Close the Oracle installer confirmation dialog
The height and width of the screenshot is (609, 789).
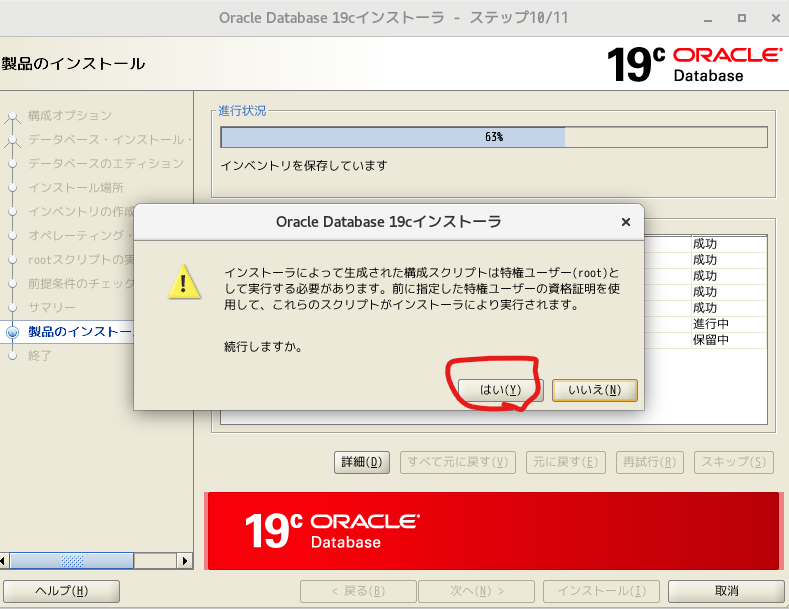(x=625, y=222)
